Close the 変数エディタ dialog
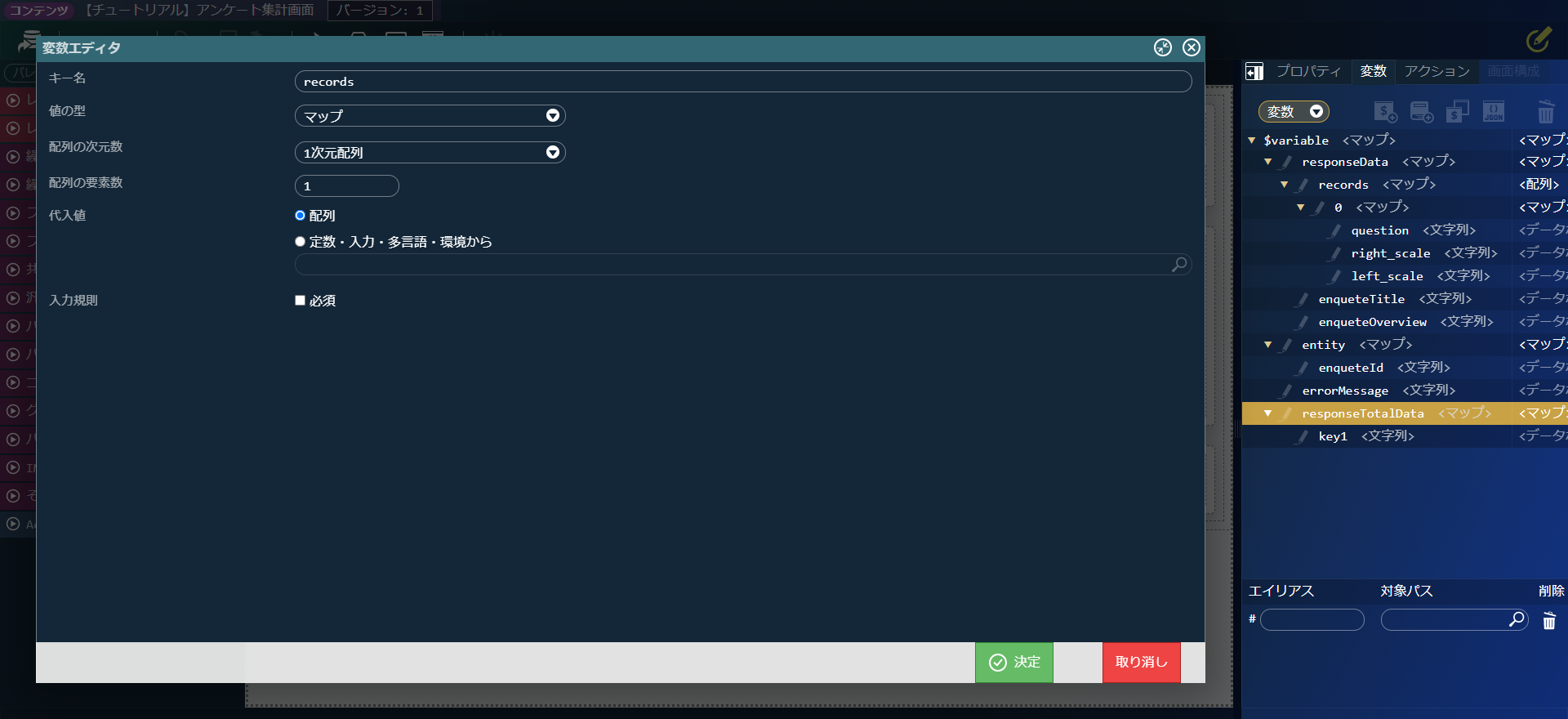 tap(1192, 47)
